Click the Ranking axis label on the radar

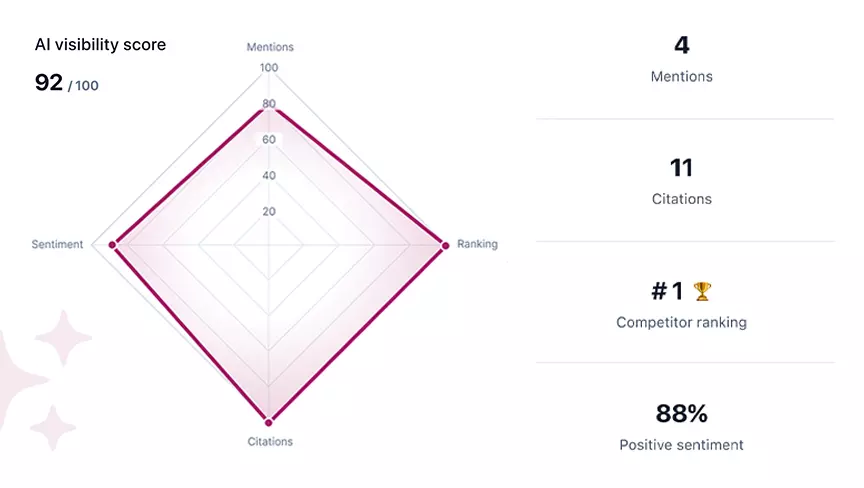click(x=477, y=244)
